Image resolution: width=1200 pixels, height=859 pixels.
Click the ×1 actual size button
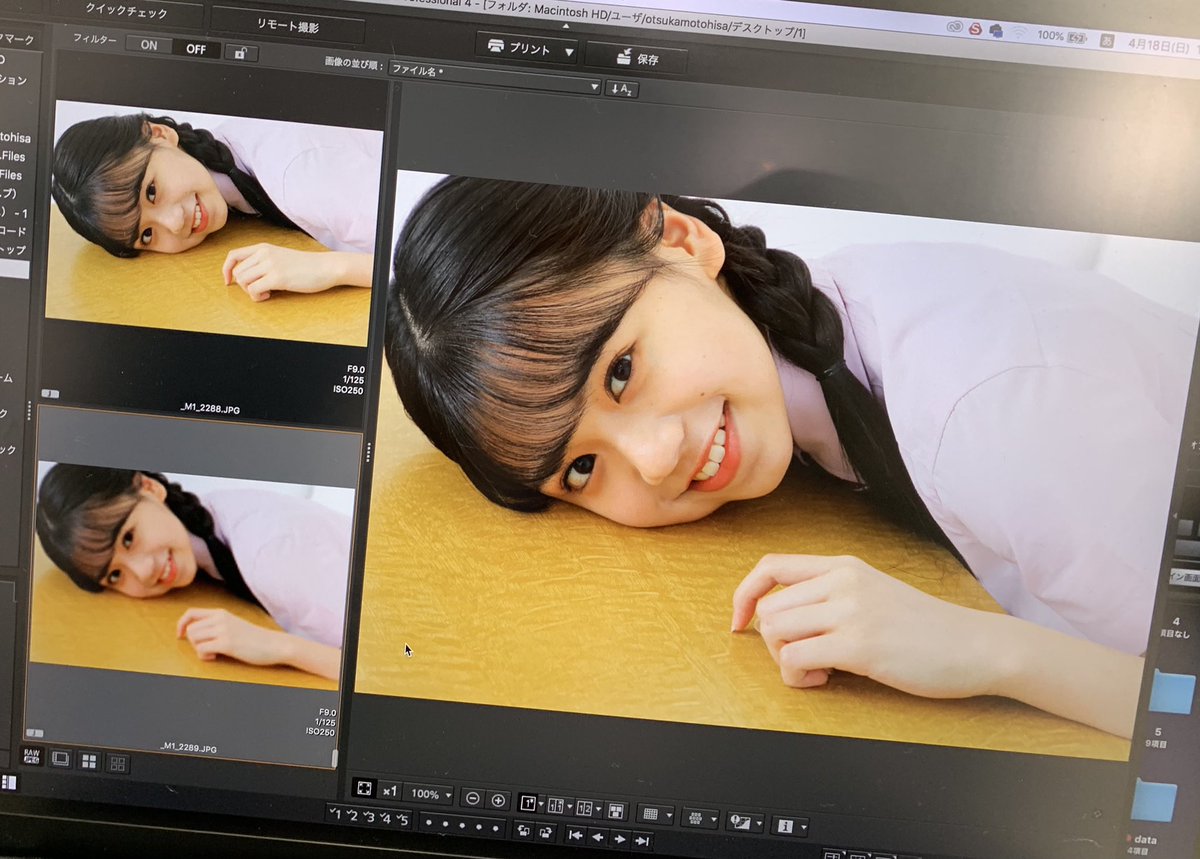pyautogui.click(x=390, y=791)
